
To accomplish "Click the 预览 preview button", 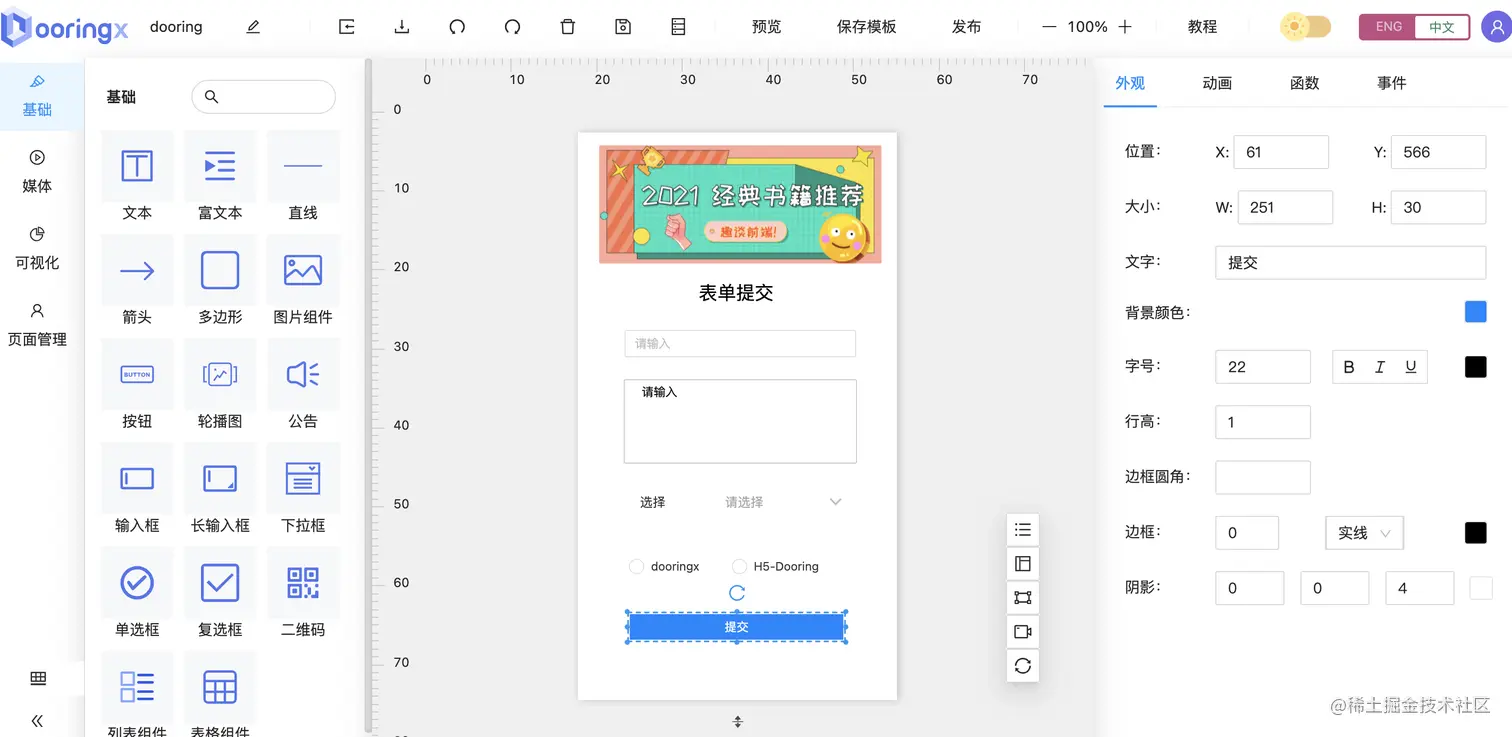I will (767, 27).
